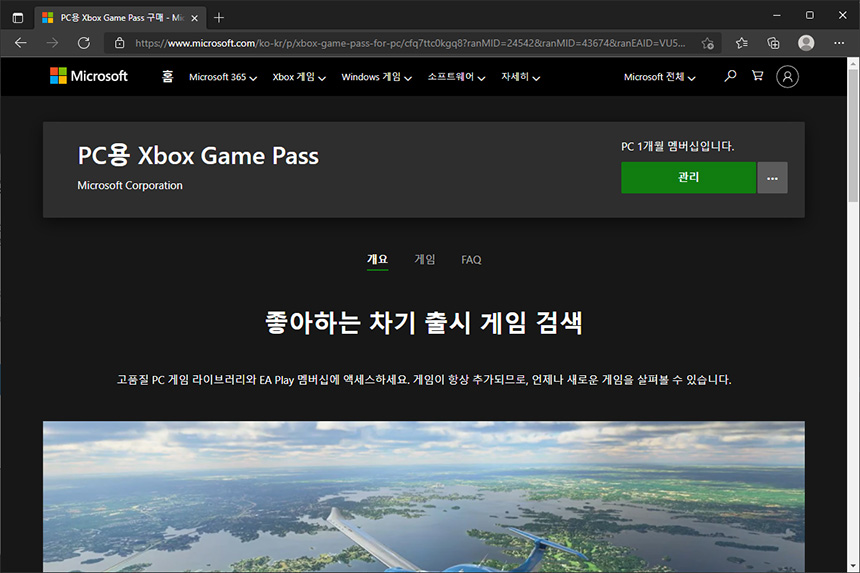The height and width of the screenshot is (573, 860).
Task: Close the Xbox Game Pass tab
Action: click(194, 18)
